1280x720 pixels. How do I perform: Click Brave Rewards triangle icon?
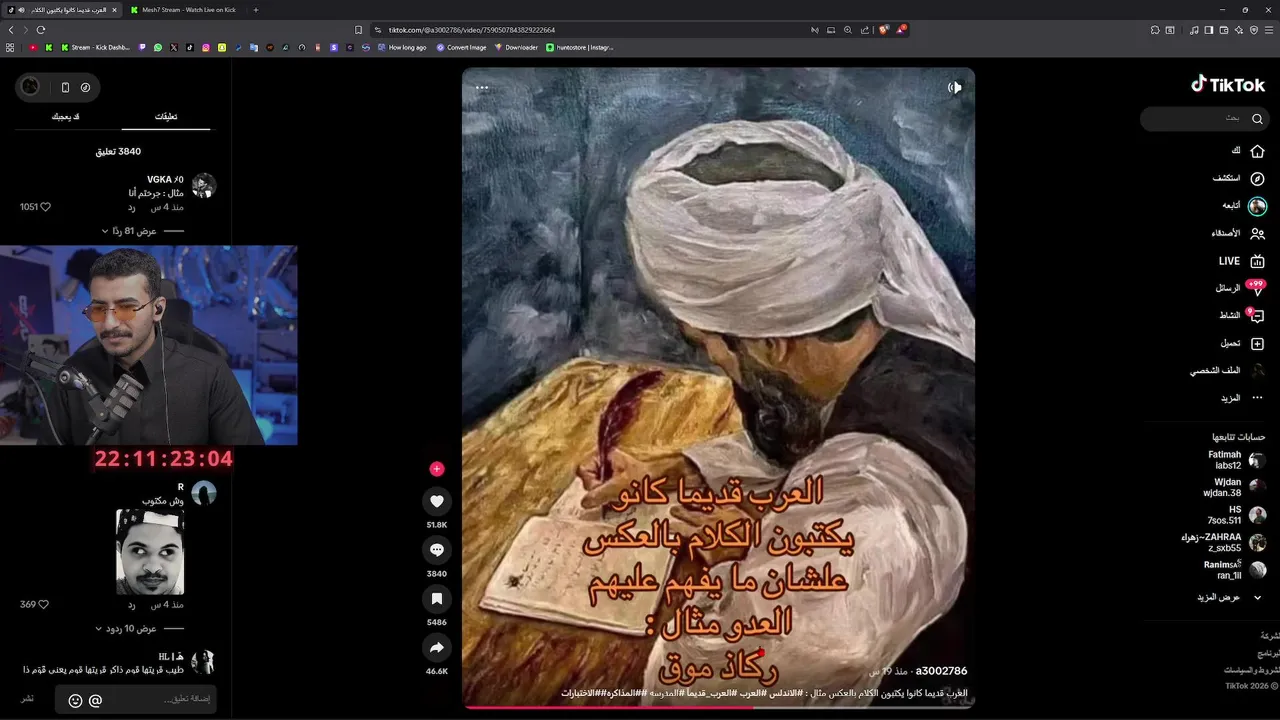pos(901,30)
